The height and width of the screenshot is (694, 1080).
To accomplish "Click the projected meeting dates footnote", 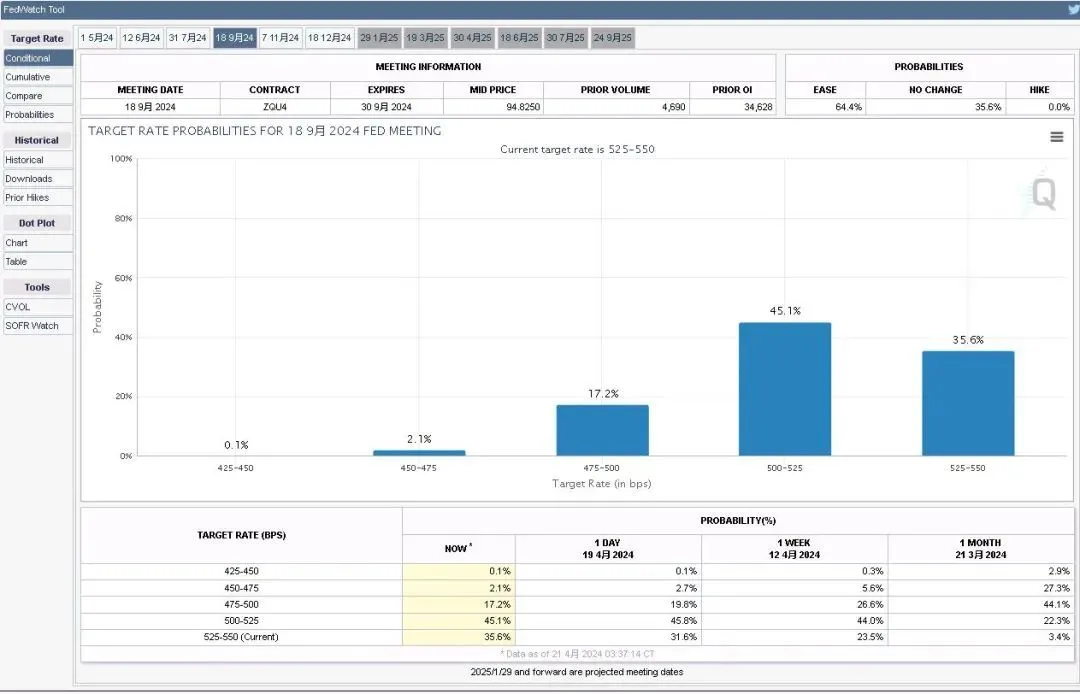I will coord(577,672).
